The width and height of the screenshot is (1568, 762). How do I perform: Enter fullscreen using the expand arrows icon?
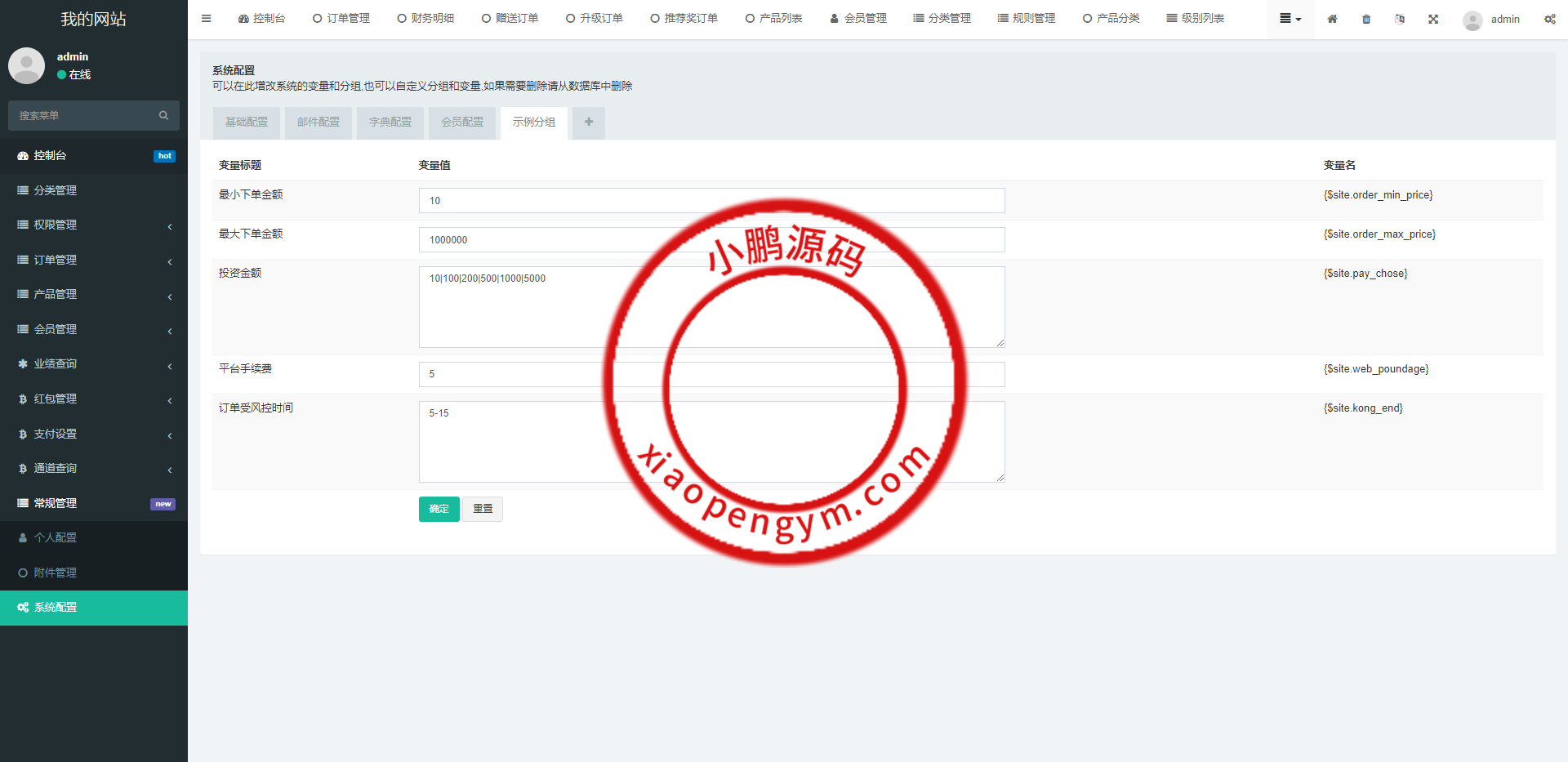(1432, 18)
